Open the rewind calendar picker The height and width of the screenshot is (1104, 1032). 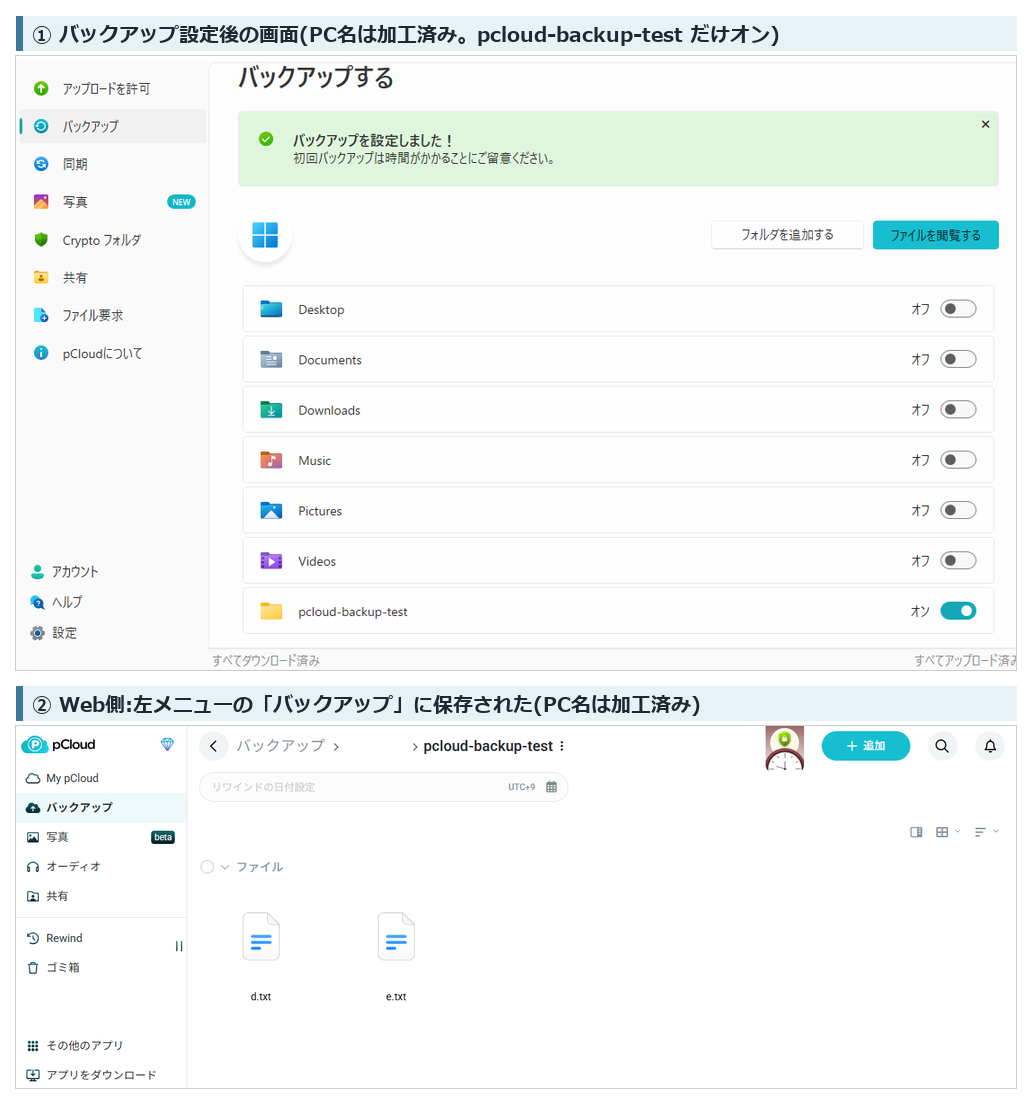pyautogui.click(x=552, y=787)
